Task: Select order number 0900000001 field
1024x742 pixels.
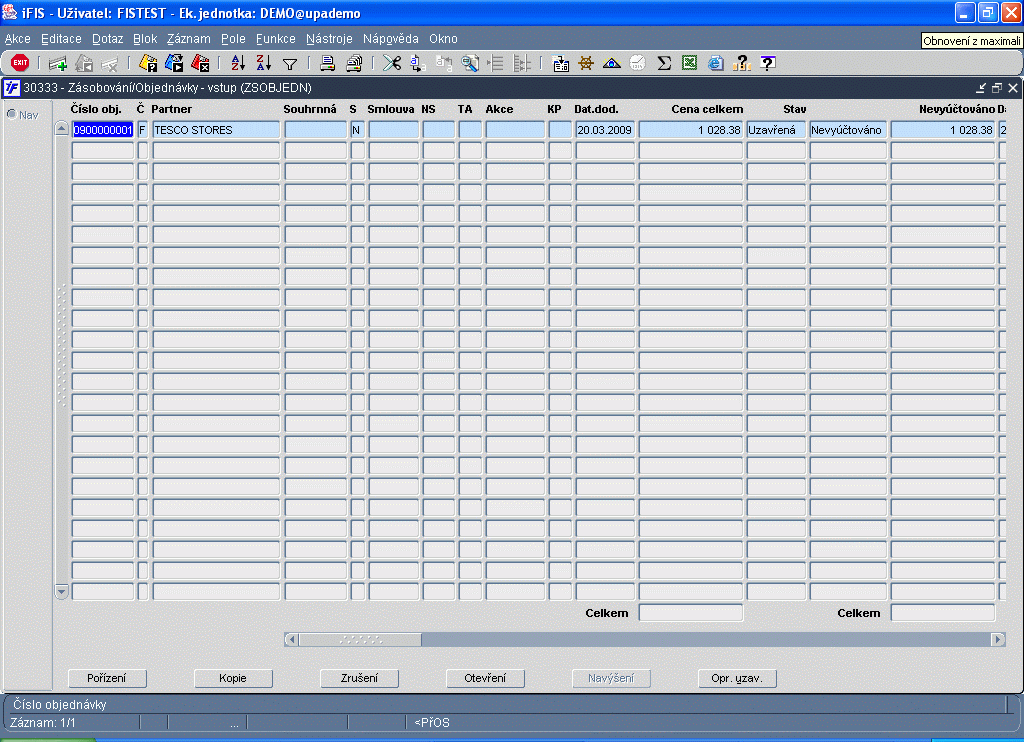Action: [103, 130]
